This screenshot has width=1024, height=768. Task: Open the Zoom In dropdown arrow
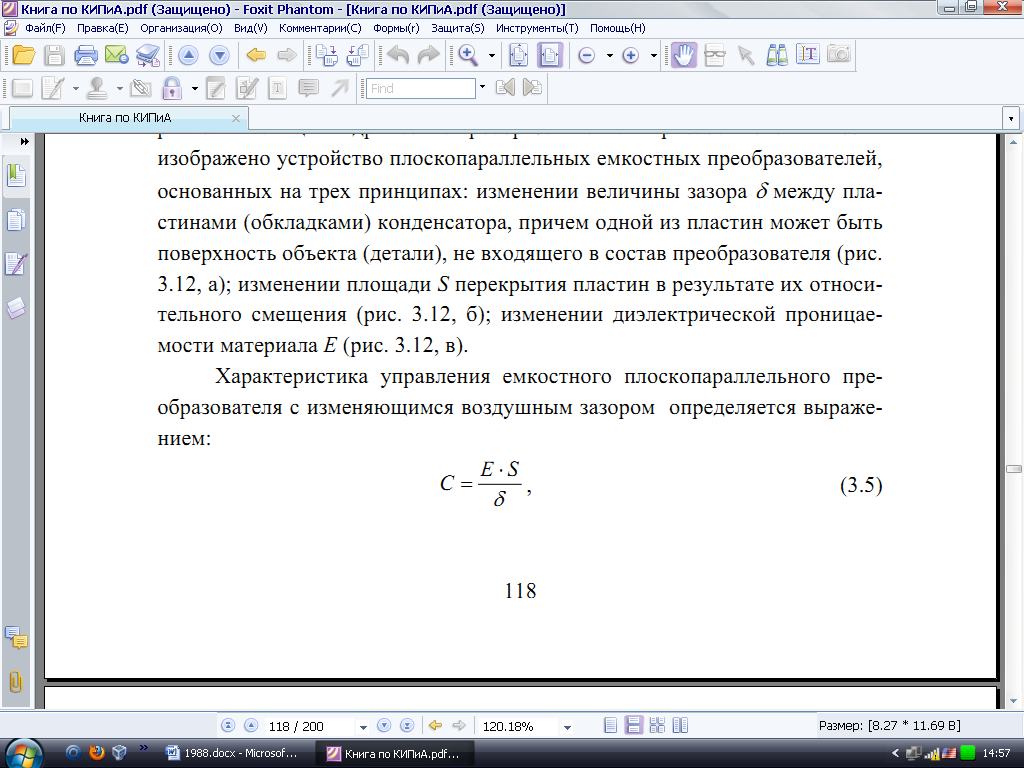(x=654, y=56)
